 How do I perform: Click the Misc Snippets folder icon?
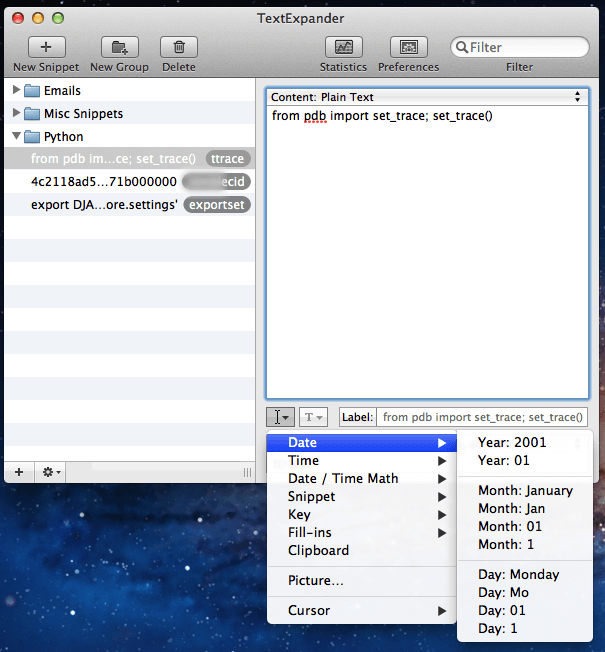(x=32, y=114)
